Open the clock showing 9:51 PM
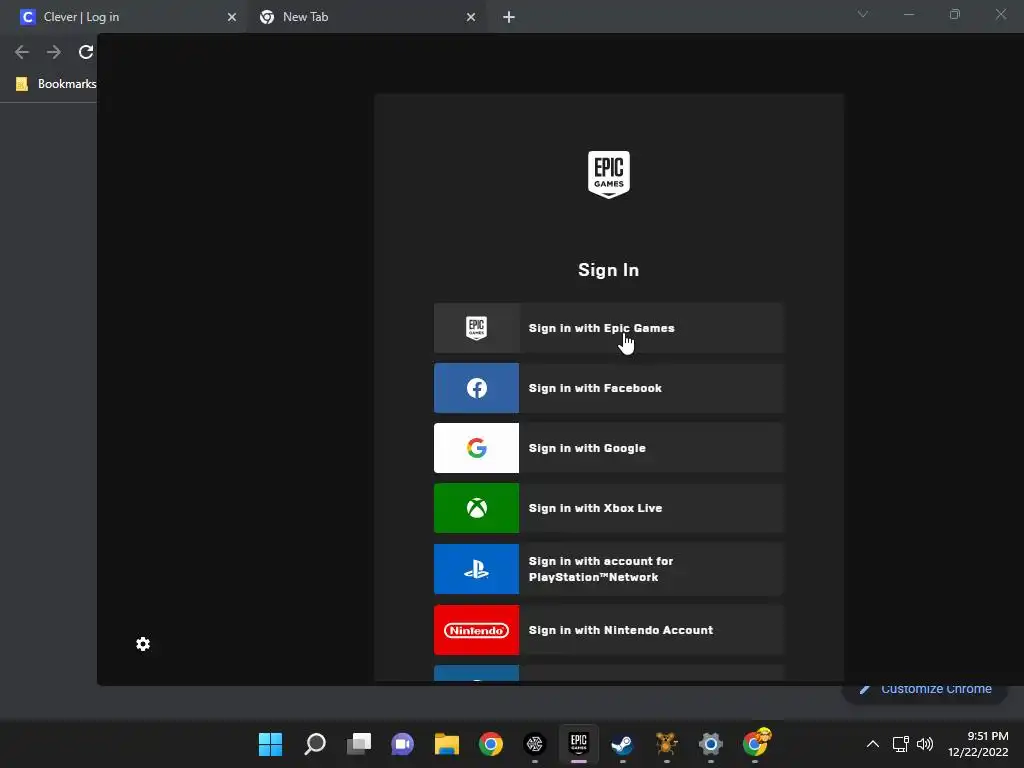 [x=978, y=744]
